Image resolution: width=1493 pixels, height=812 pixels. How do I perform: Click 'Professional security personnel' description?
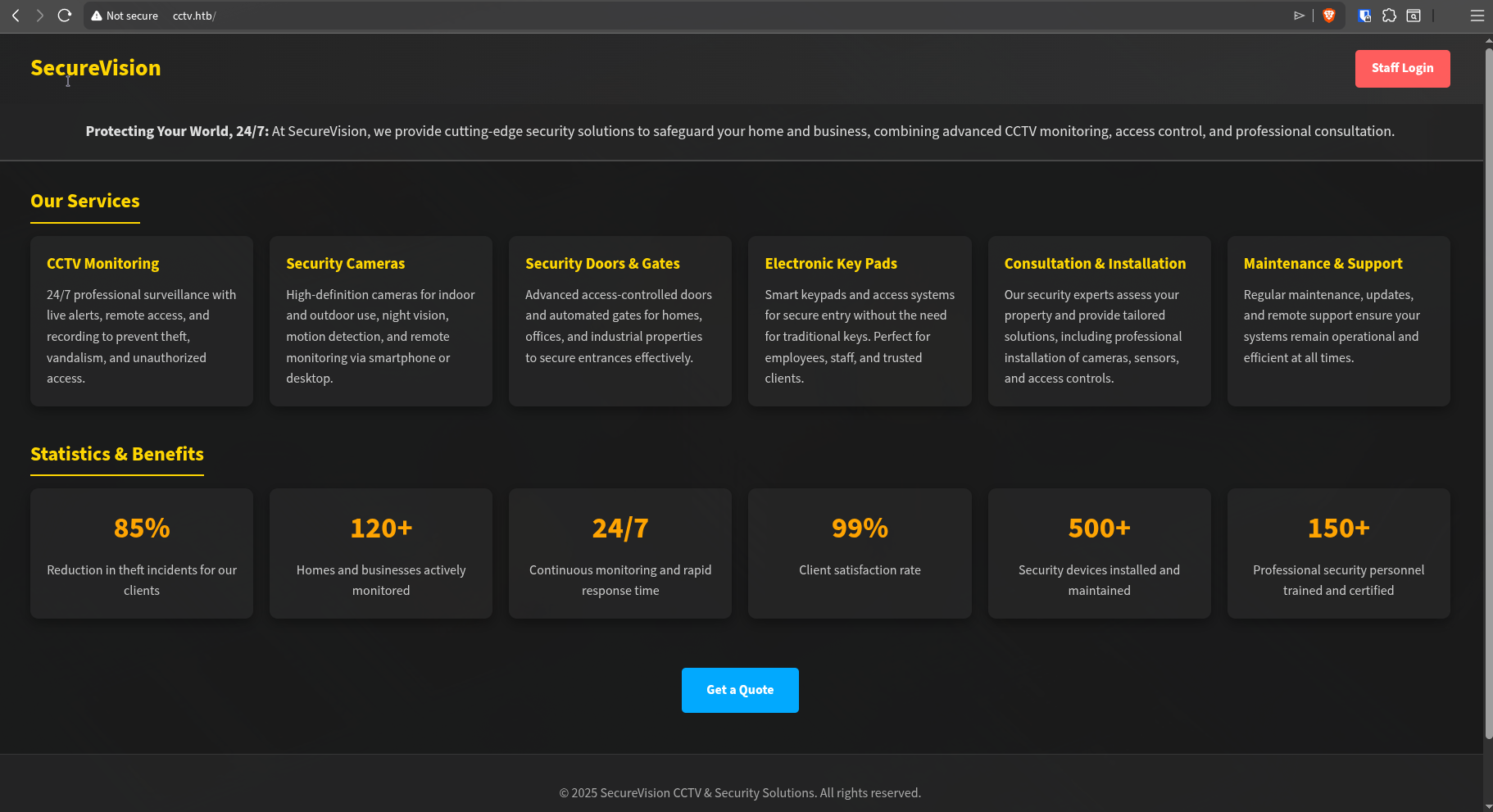pos(1338,580)
